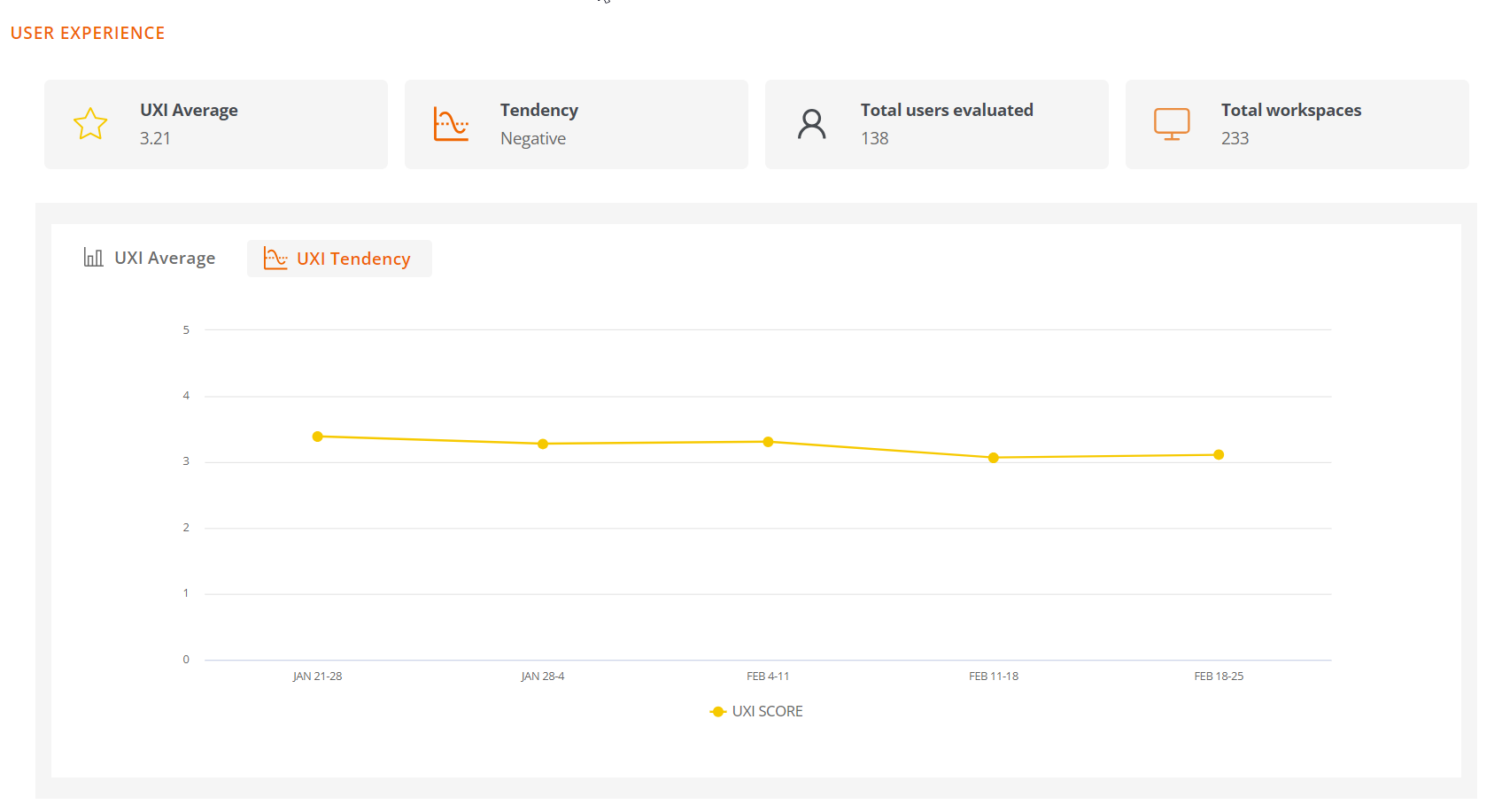This screenshot has height=812, width=1502.
Task: Click the 138 users value
Action: [874, 138]
